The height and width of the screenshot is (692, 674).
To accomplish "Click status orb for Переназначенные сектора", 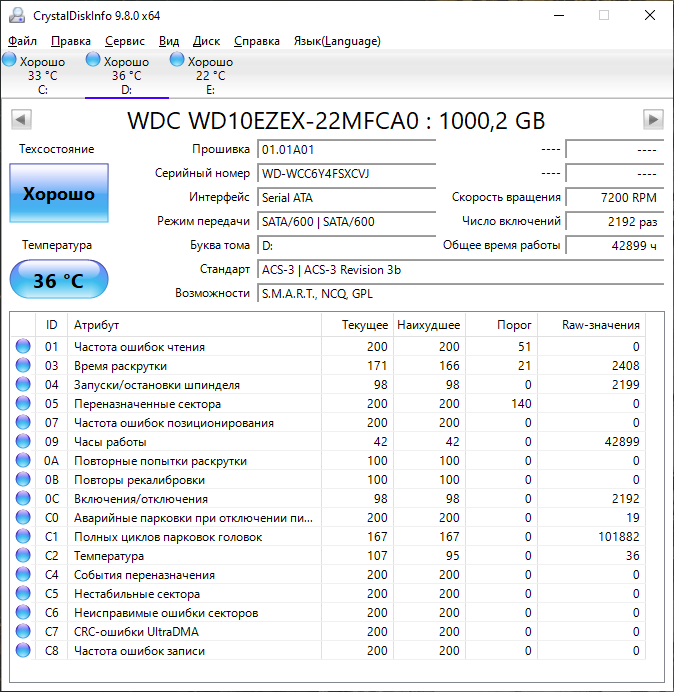I will click(x=23, y=403).
